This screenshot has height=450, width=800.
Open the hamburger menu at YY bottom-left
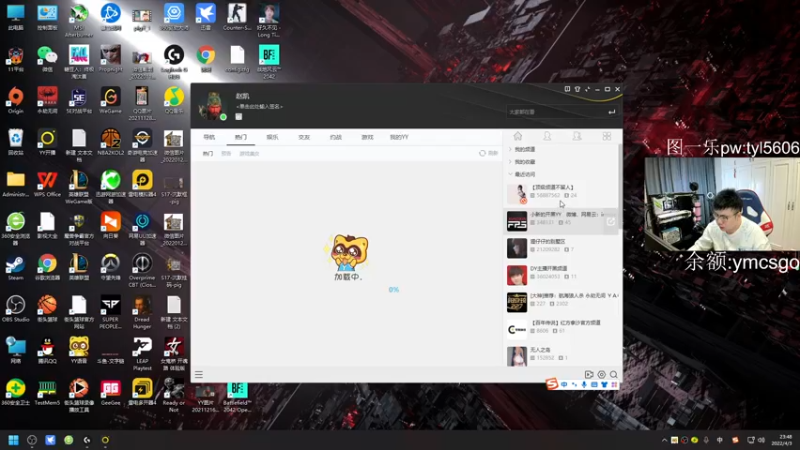click(199, 375)
